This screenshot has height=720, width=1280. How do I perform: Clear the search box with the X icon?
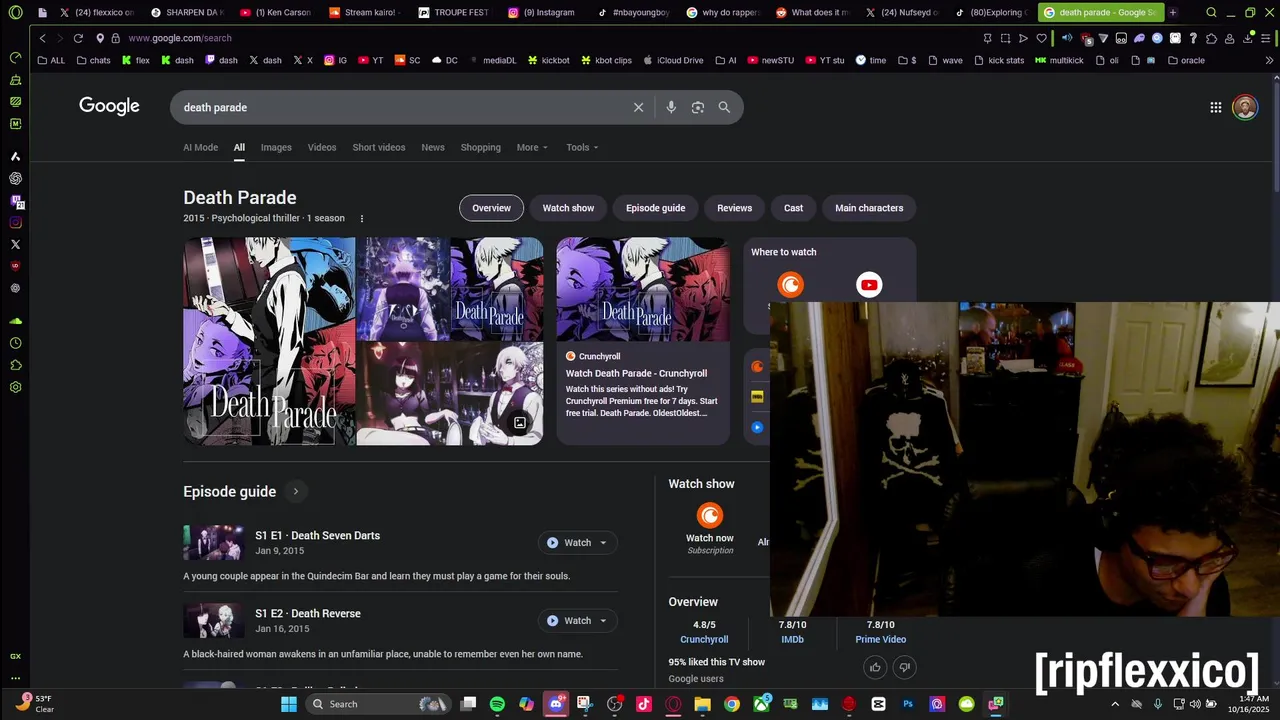point(638,107)
